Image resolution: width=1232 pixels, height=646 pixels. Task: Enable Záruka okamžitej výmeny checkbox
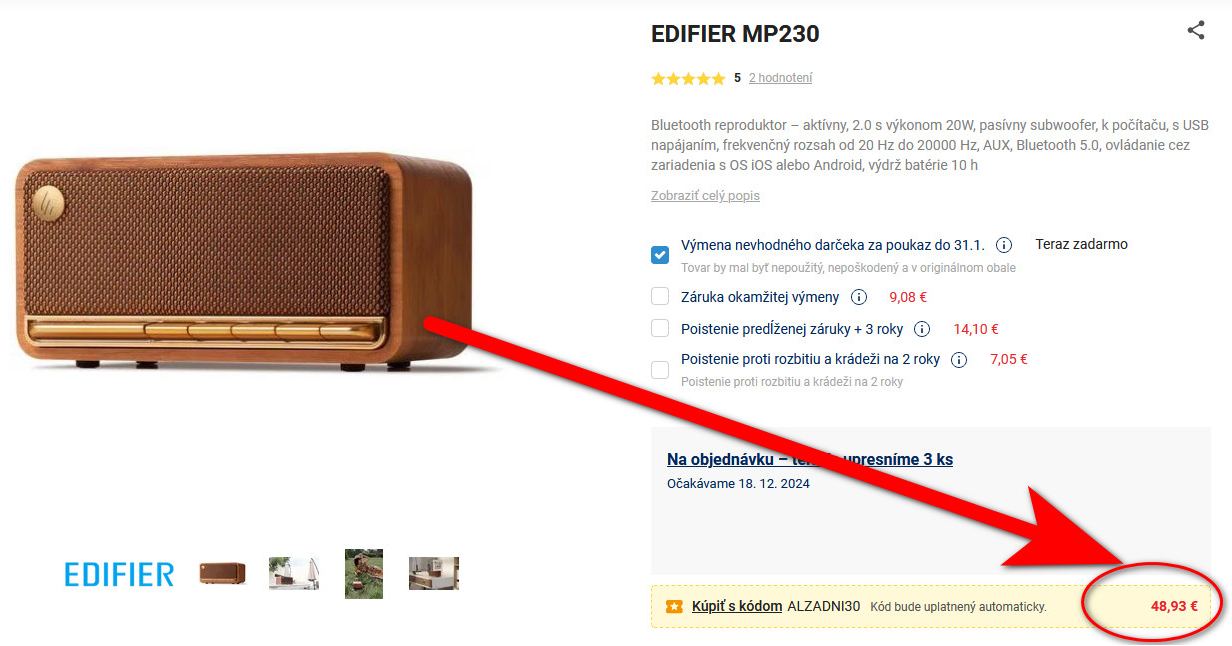click(x=660, y=296)
